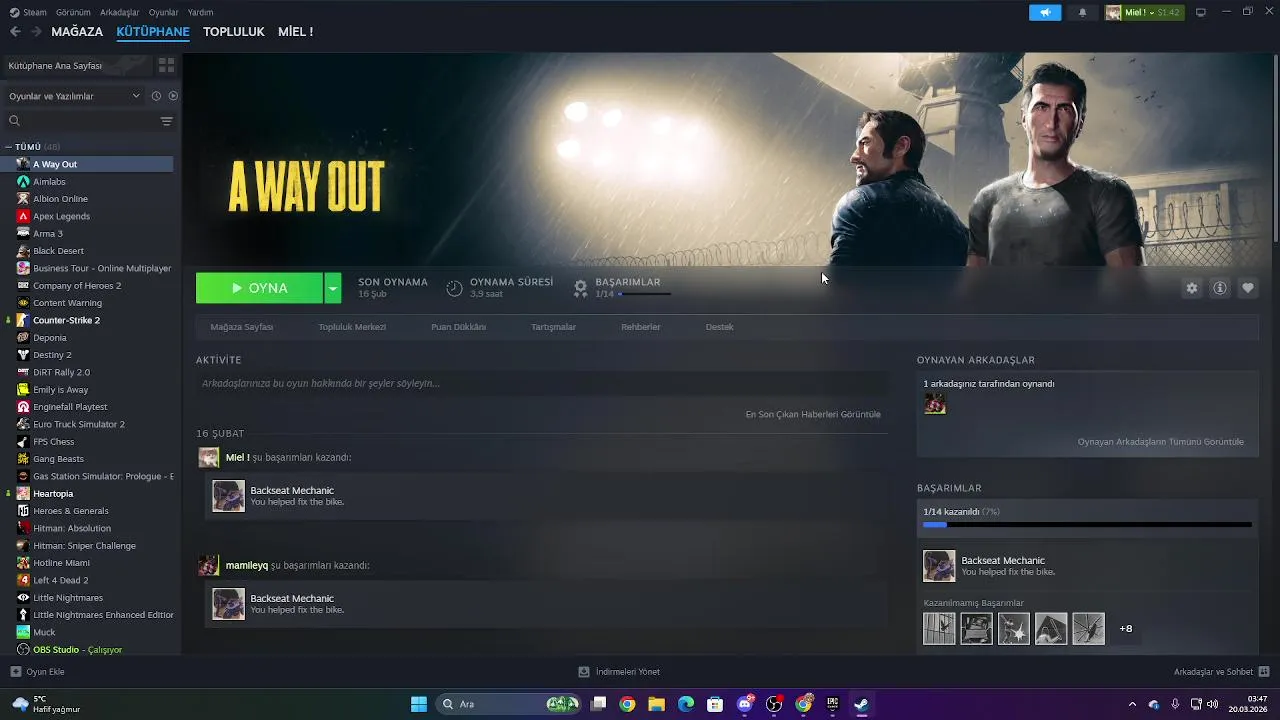Click the Backseat Mechanic achievement icon in Başarımlar
This screenshot has width=1280, height=720.
coord(939,566)
